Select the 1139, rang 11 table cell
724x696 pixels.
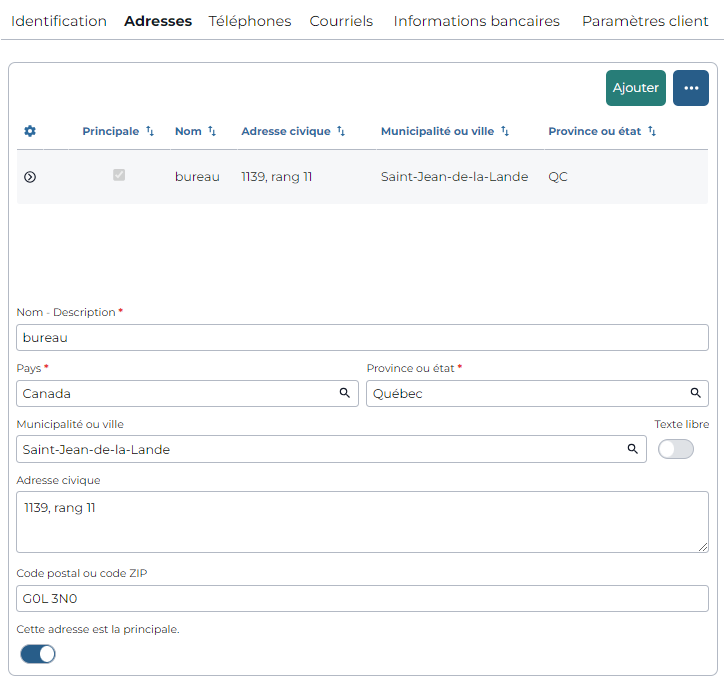[x=277, y=177]
